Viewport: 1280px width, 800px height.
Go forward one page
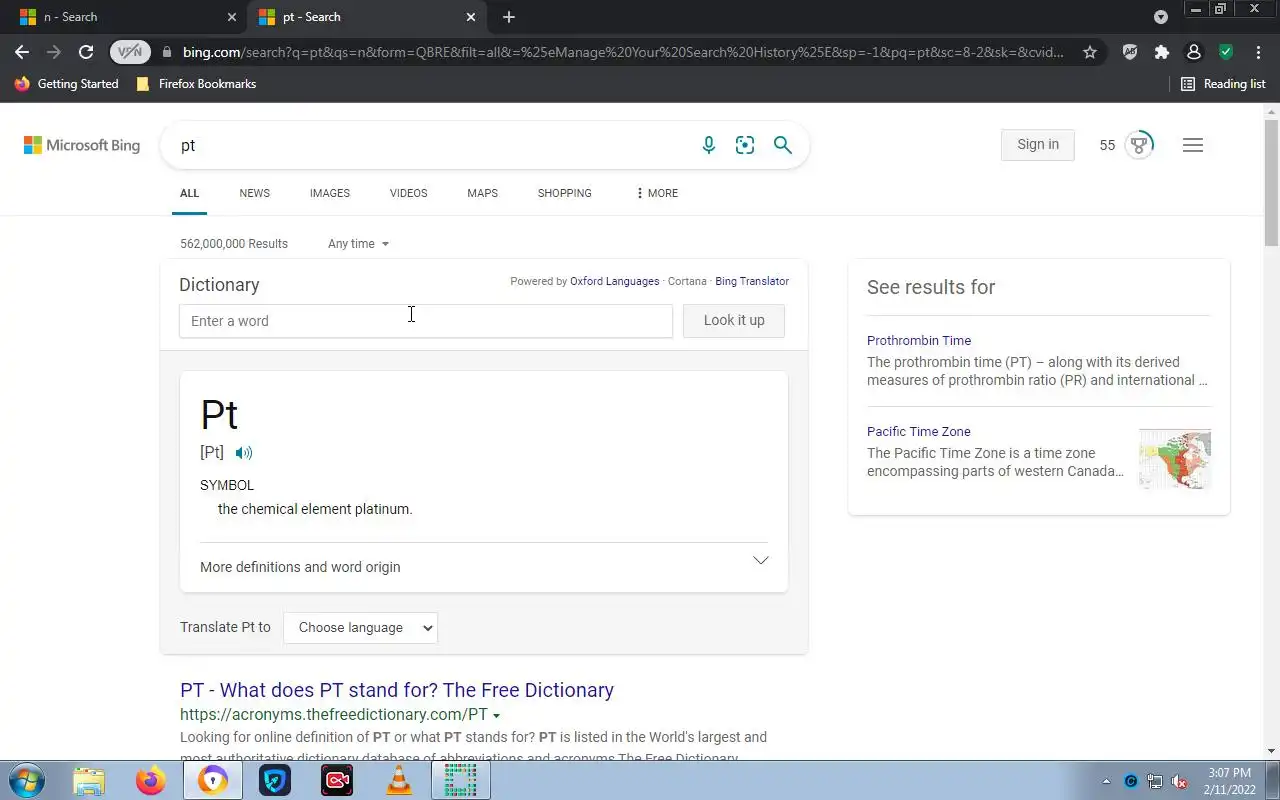(x=54, y=52)
